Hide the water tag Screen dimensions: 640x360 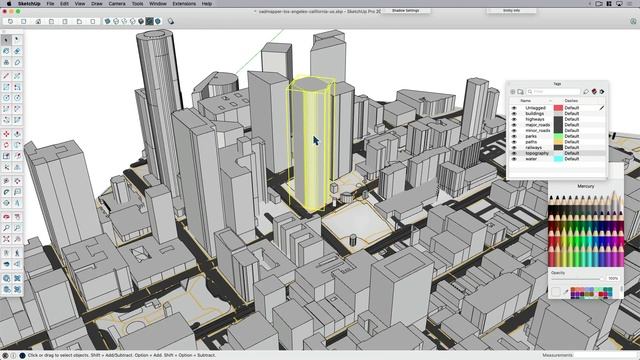pyautogui.click(x=514, y=159)
